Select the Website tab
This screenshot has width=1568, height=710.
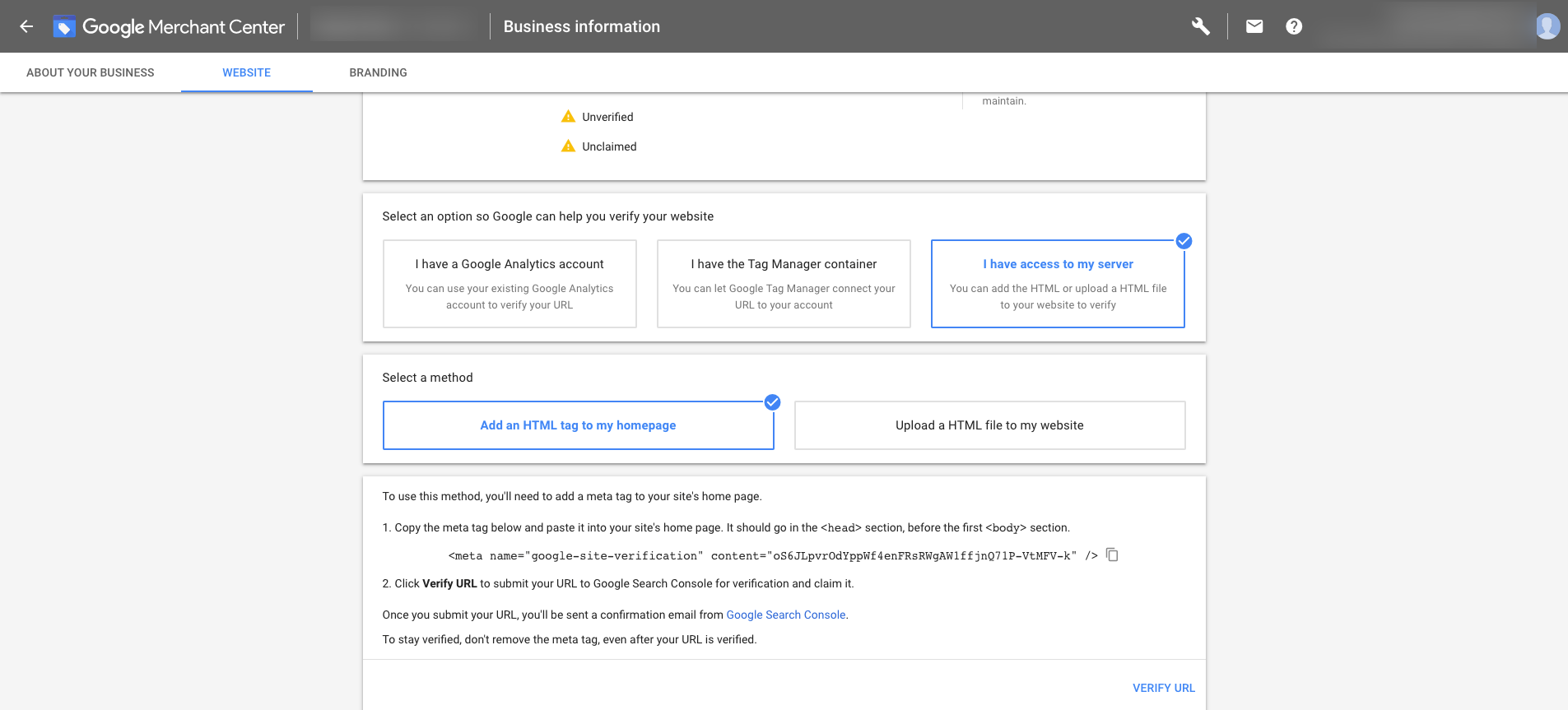[x=246, y=72]
